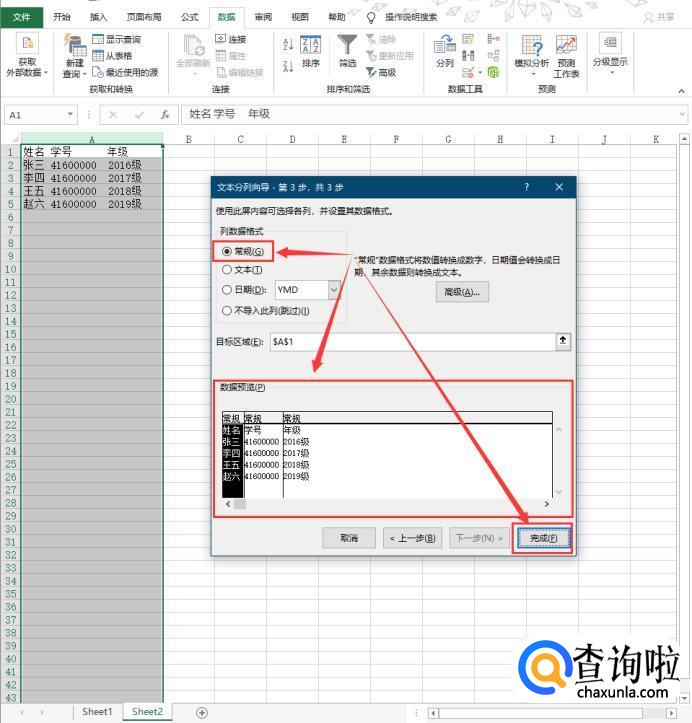
Task: Open the YMD date format dropdown
Action: (334, 290)
